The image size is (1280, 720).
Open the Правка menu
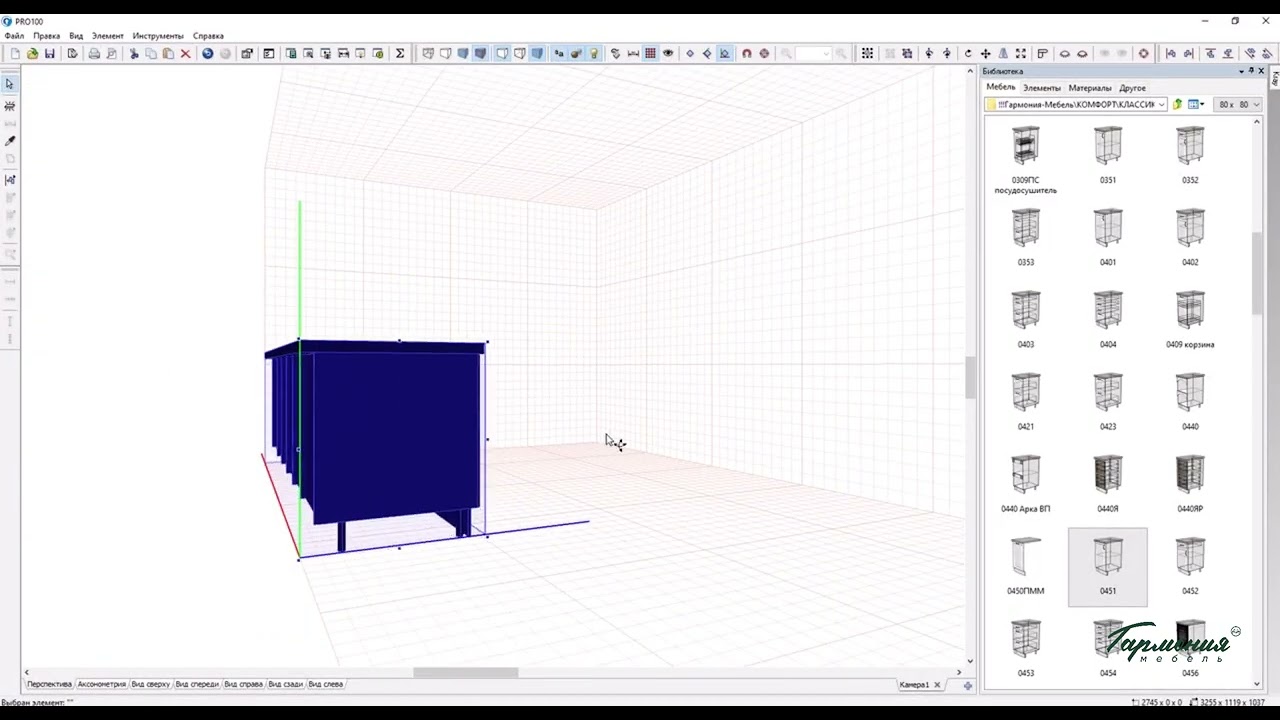coord(46,36)
